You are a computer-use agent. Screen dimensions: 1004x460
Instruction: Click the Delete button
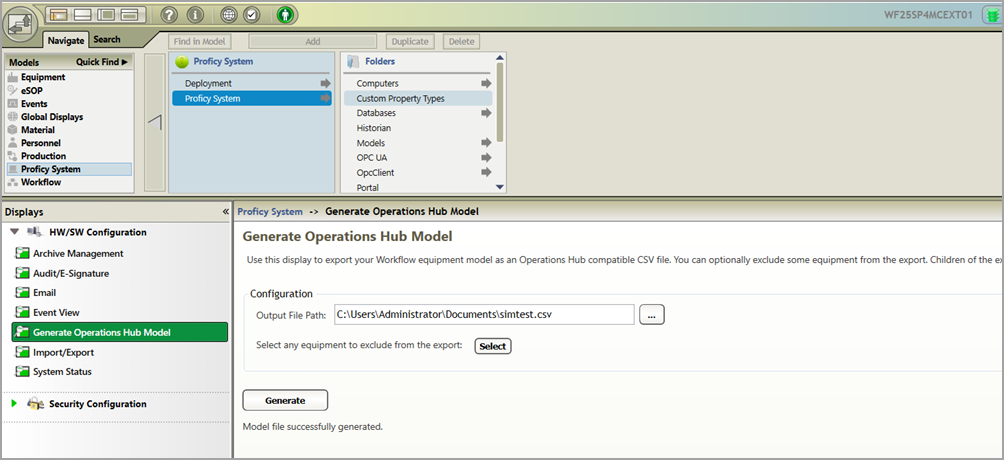click(x=461, y=42)
